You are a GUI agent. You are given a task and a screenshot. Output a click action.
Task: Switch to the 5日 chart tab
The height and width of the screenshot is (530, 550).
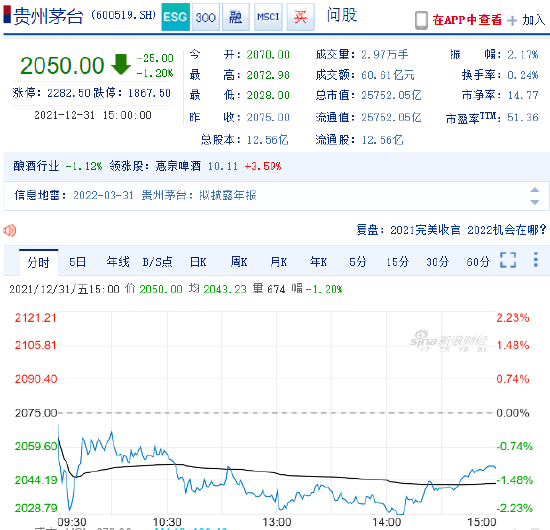[x=78, y=262]
